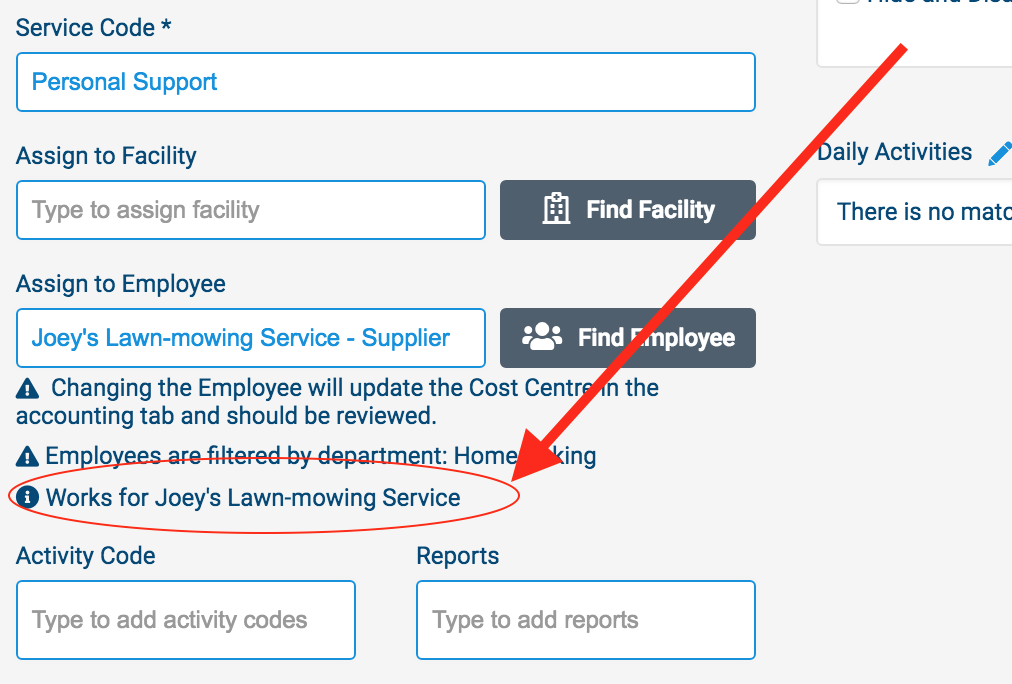
Task: Click the warning triangle beside Cost Centre notice
Action: (x=28, y=388)
